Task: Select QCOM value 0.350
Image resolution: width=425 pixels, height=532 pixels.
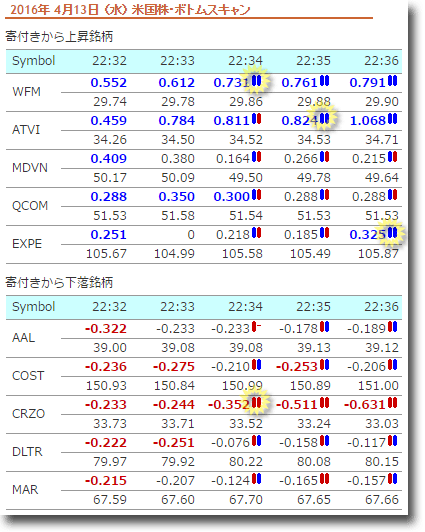Action: click(177, 197)
